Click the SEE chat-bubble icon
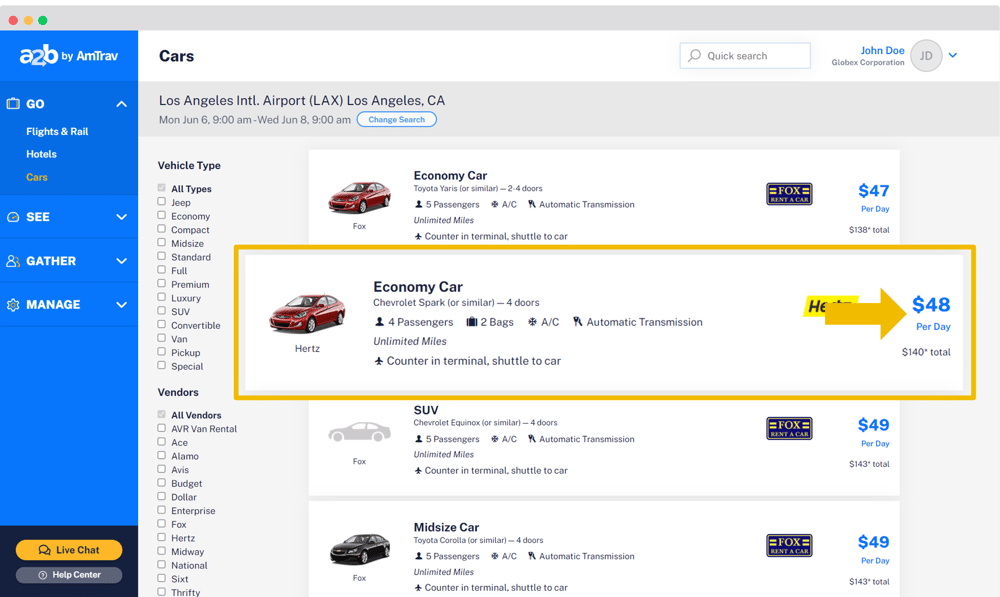 [14, 216]
